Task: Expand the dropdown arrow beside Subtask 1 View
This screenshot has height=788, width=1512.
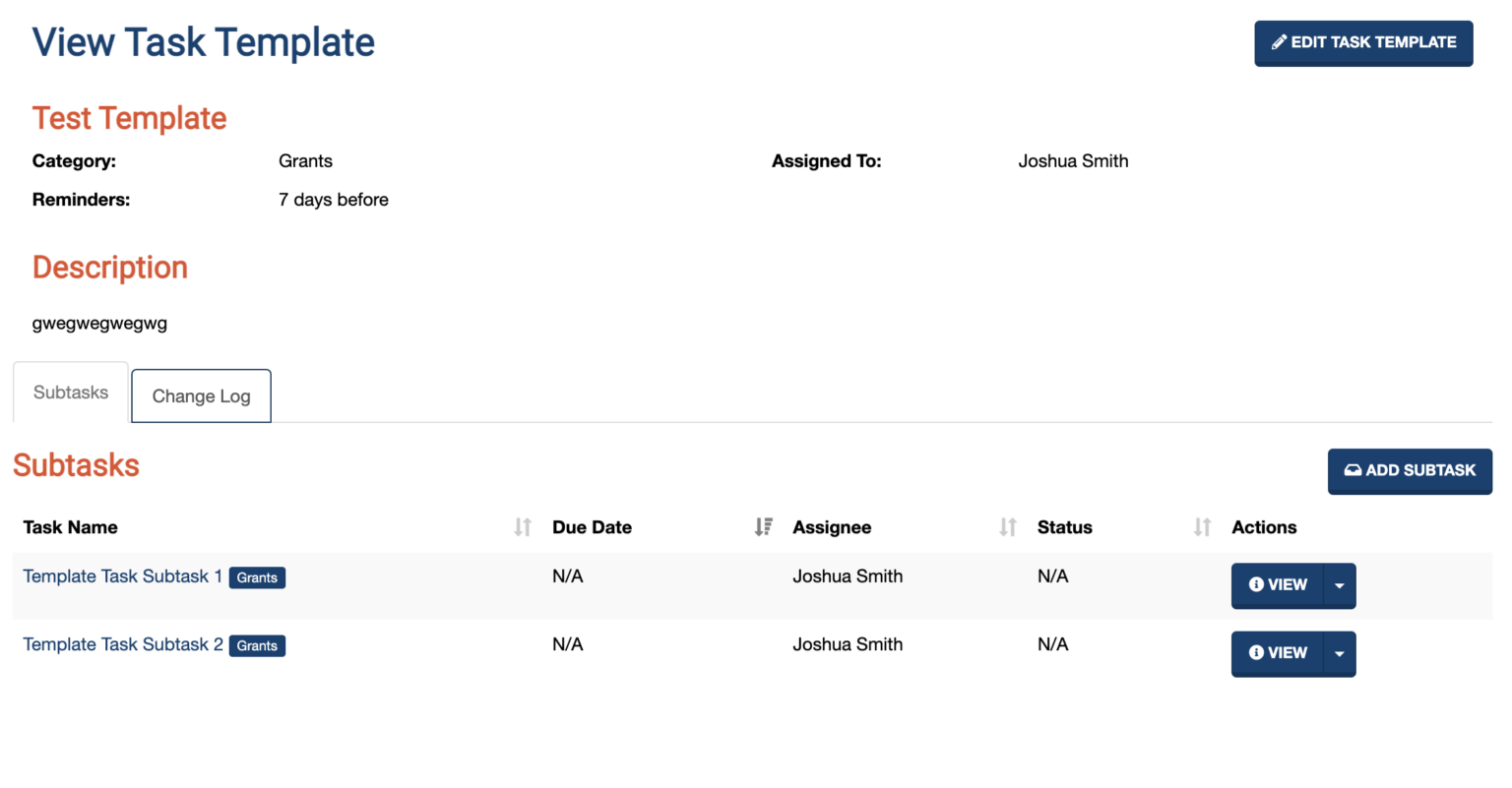Action: [1340, 585]
